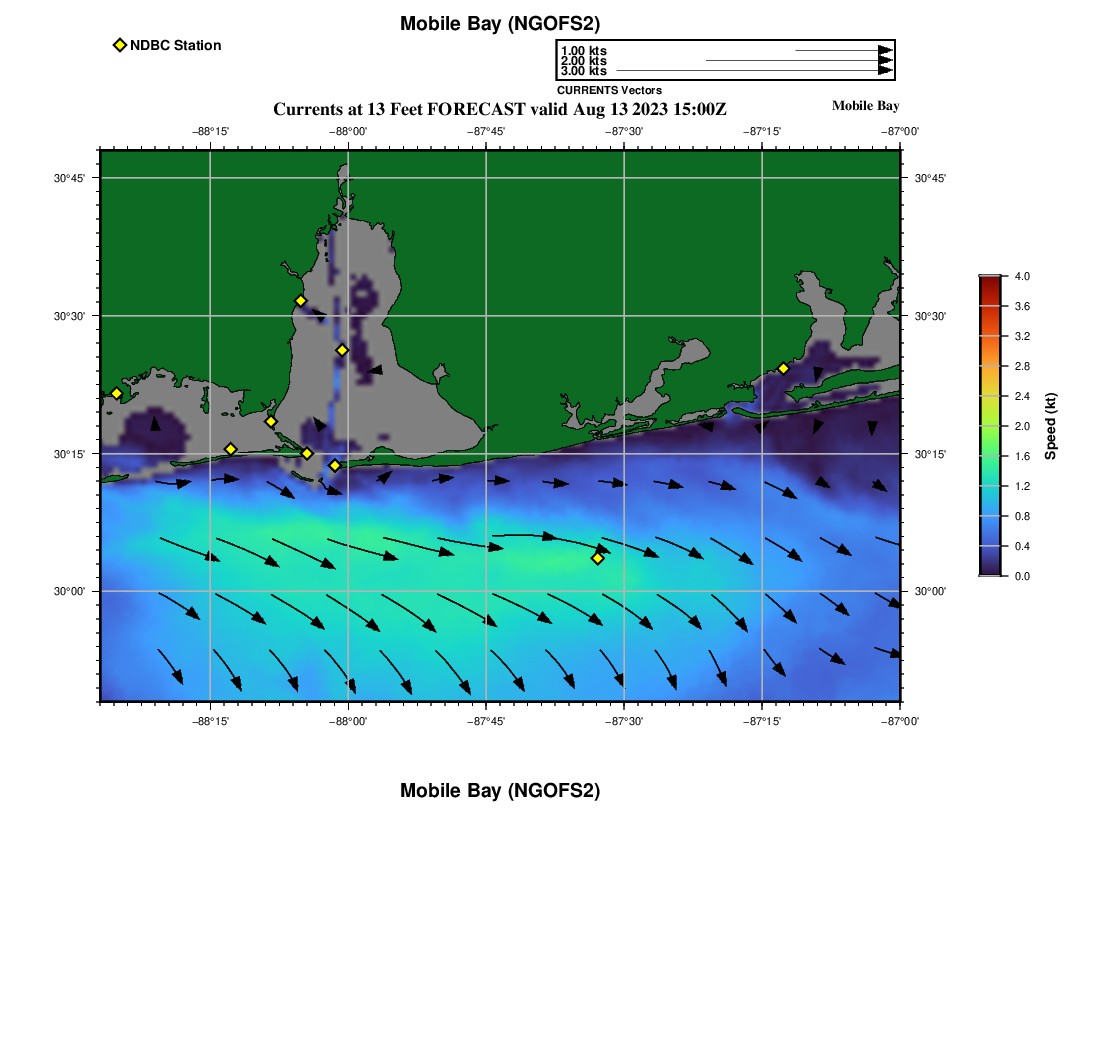
Task: Click the Mobile Bay label right of heading
Action: (866, 105)
